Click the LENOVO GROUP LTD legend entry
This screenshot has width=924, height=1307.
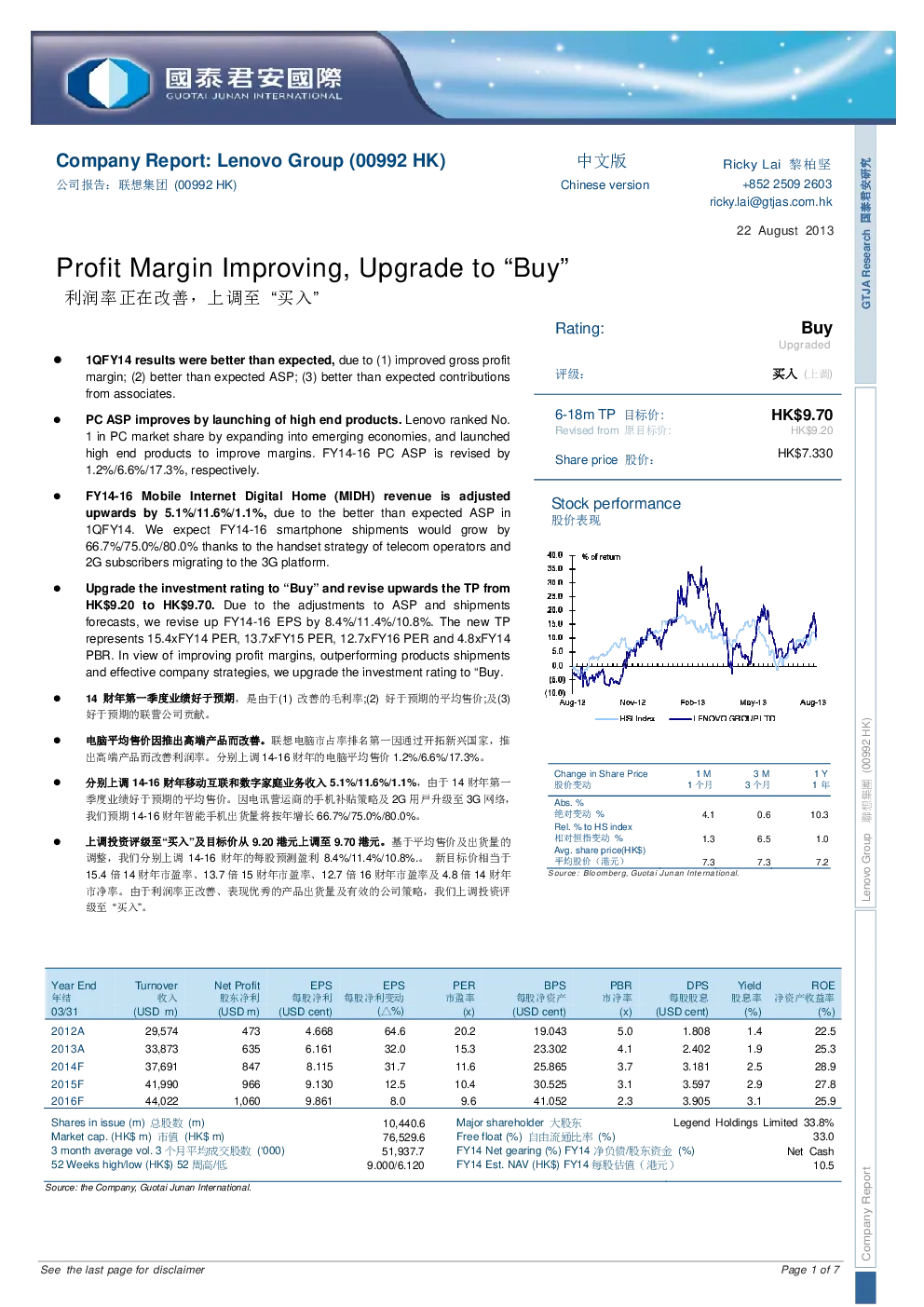[x=722, y=718]
